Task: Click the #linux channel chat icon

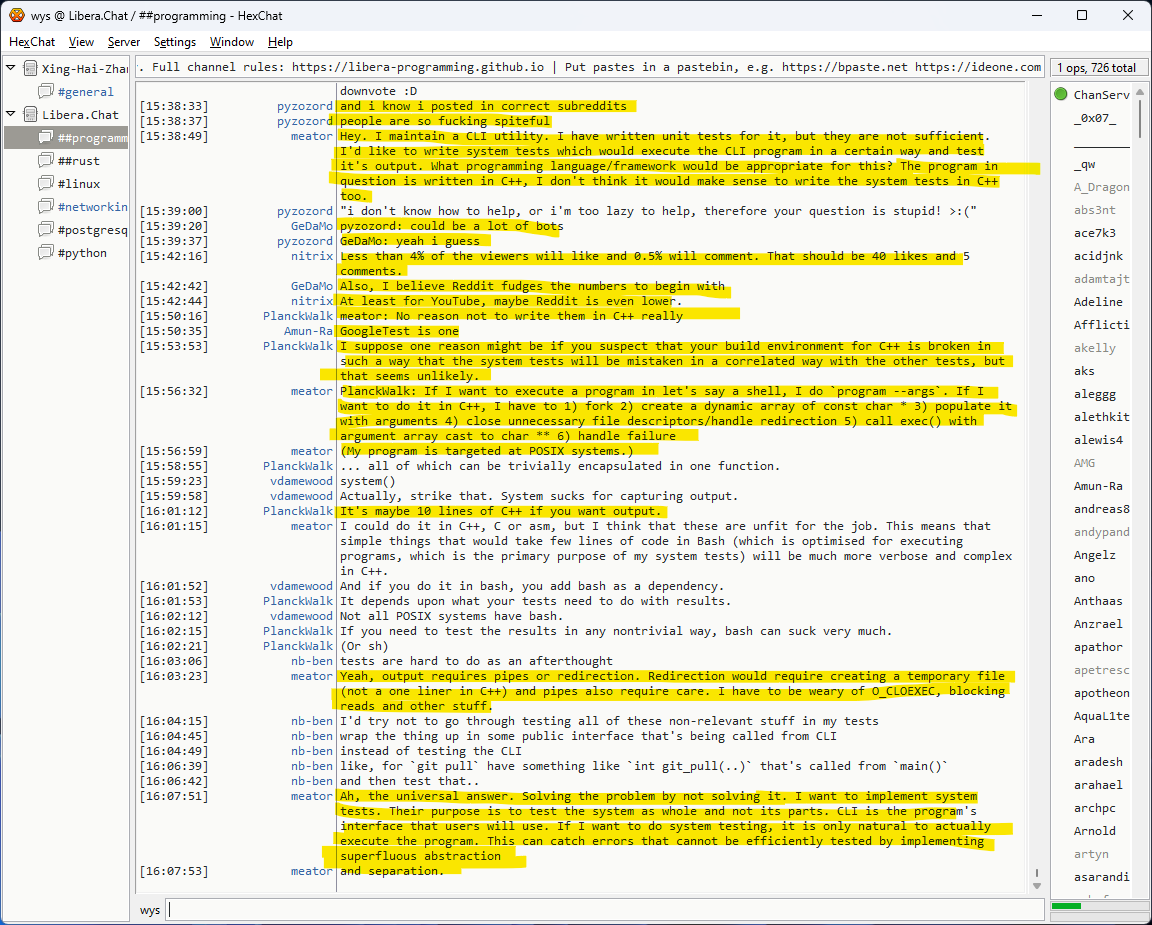Action: [45, 184]
